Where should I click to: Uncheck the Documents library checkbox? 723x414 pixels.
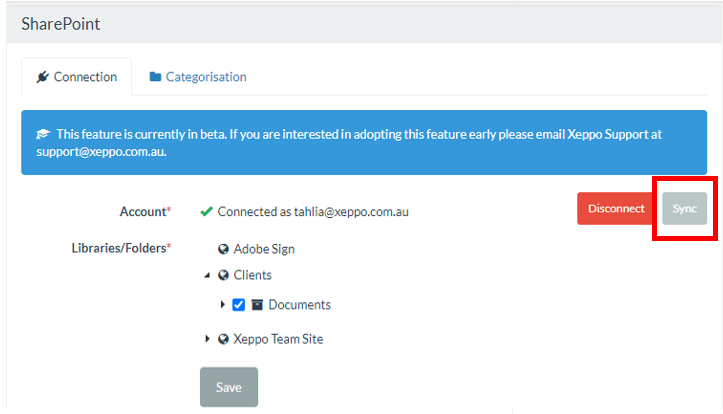tap(238, 305)
